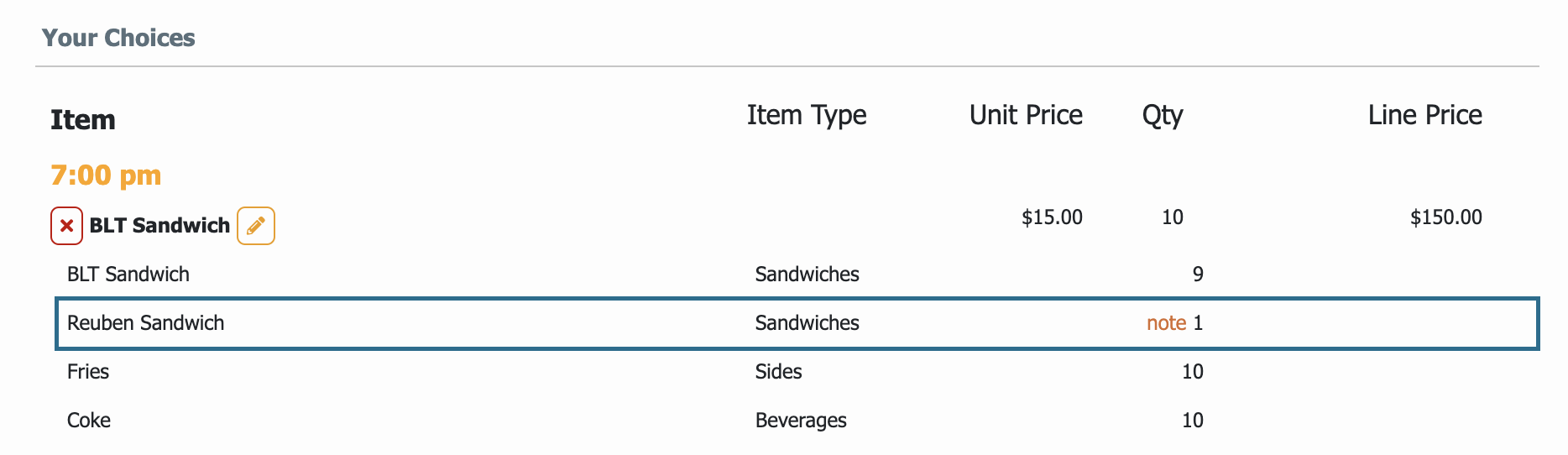The height and width of the screenshot is (455, 1568).
Task: Click the $150.00 line price value
Action: point(1446,217)
